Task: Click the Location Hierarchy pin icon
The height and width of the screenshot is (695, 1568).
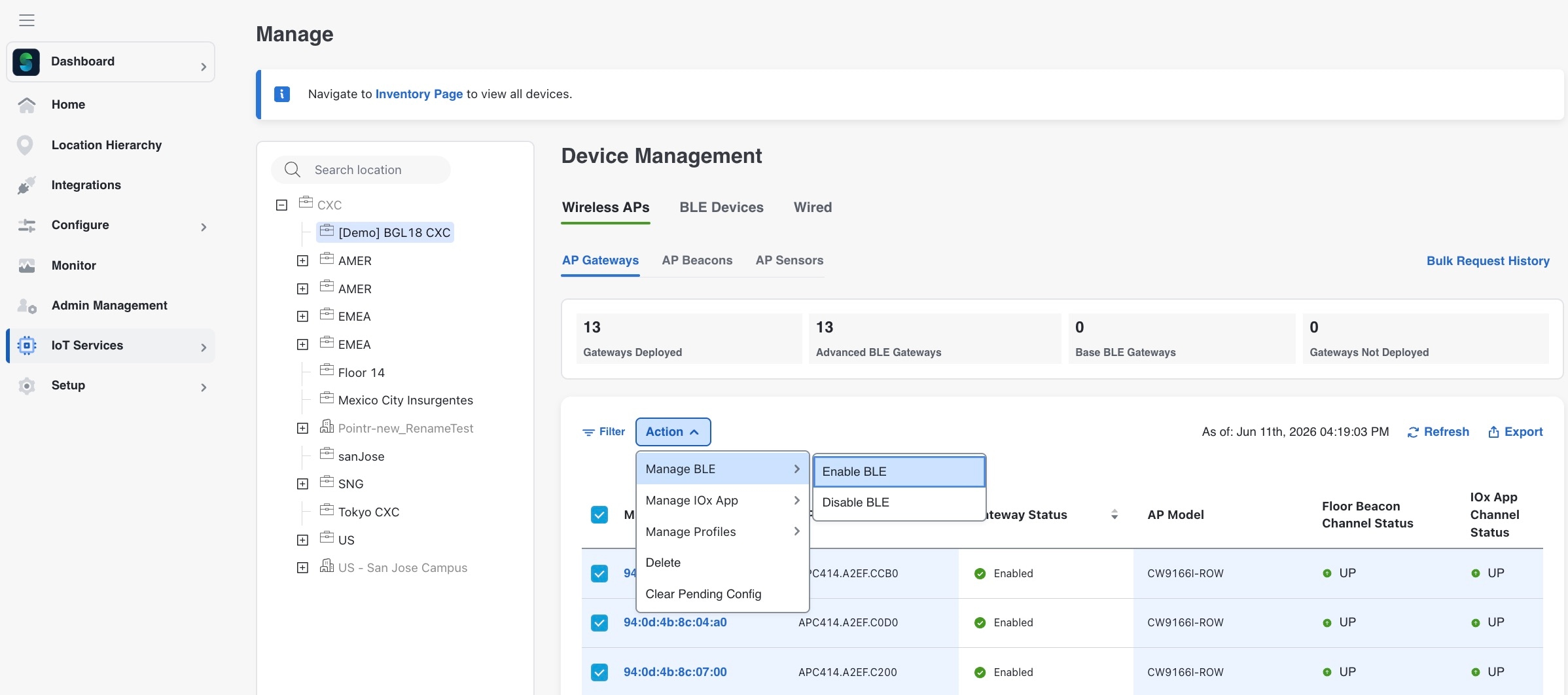Action: [25, 145]
